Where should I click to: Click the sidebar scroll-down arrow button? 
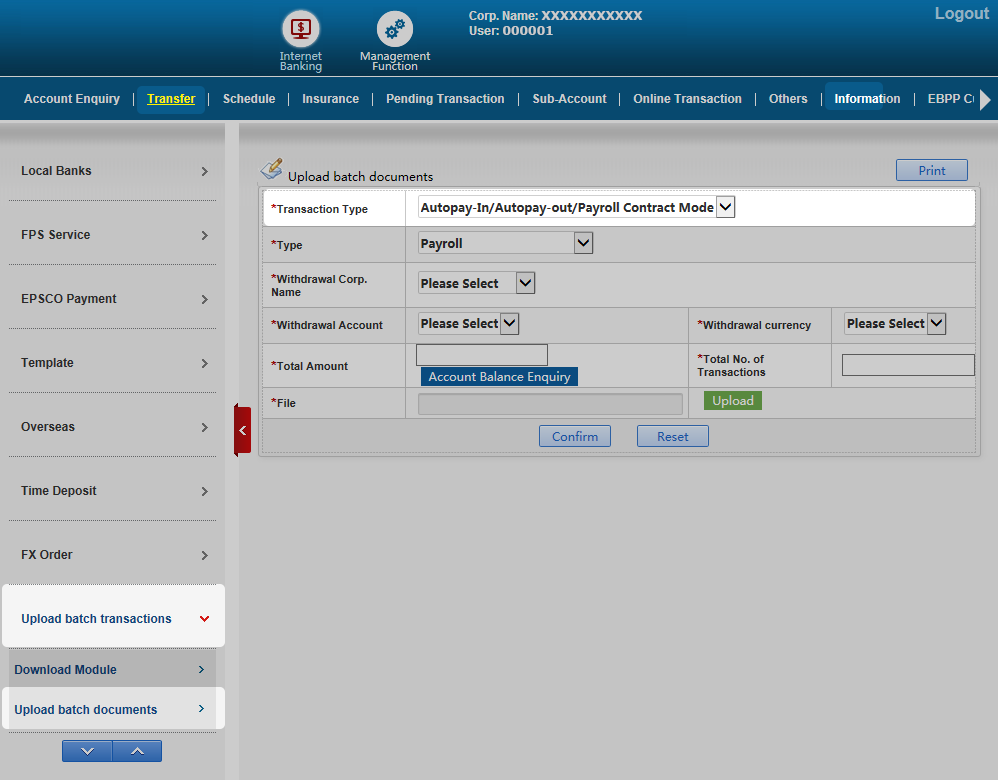coord(87,751)
